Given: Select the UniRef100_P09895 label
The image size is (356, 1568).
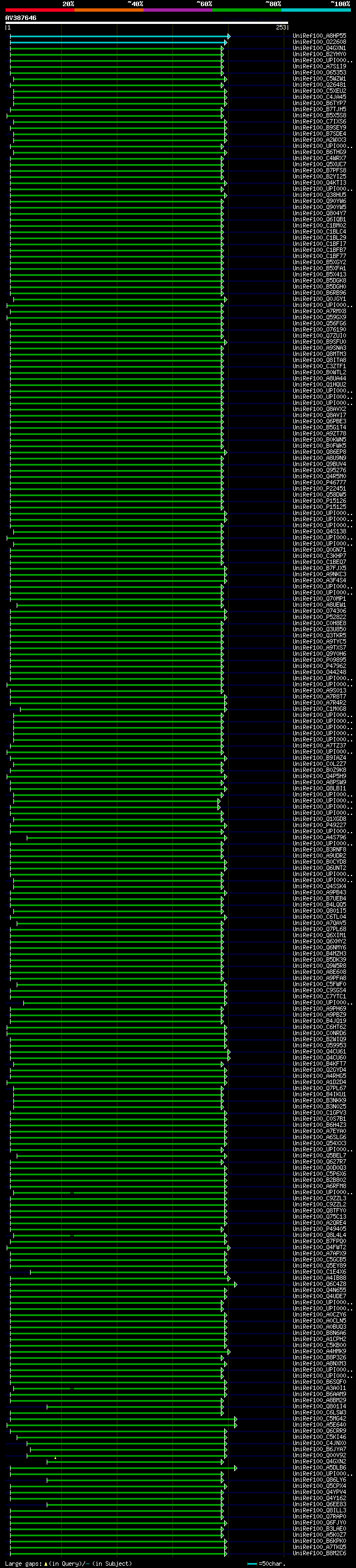Looking at the screenshot, I should pyautogui.click(x=319, y=660).
